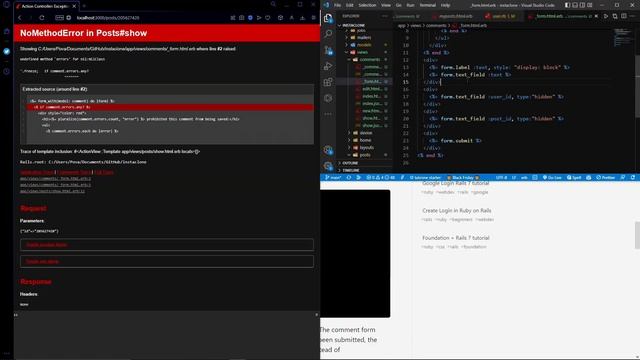Go back in the browser

coord(20,18)
